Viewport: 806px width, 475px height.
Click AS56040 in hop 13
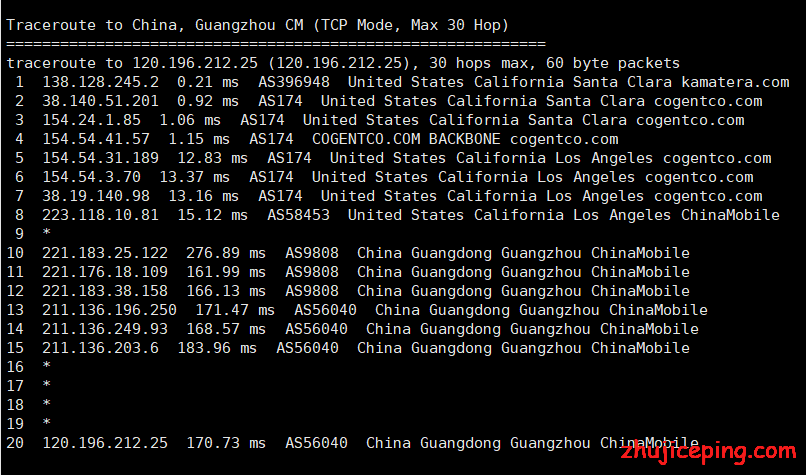(325, 310)
